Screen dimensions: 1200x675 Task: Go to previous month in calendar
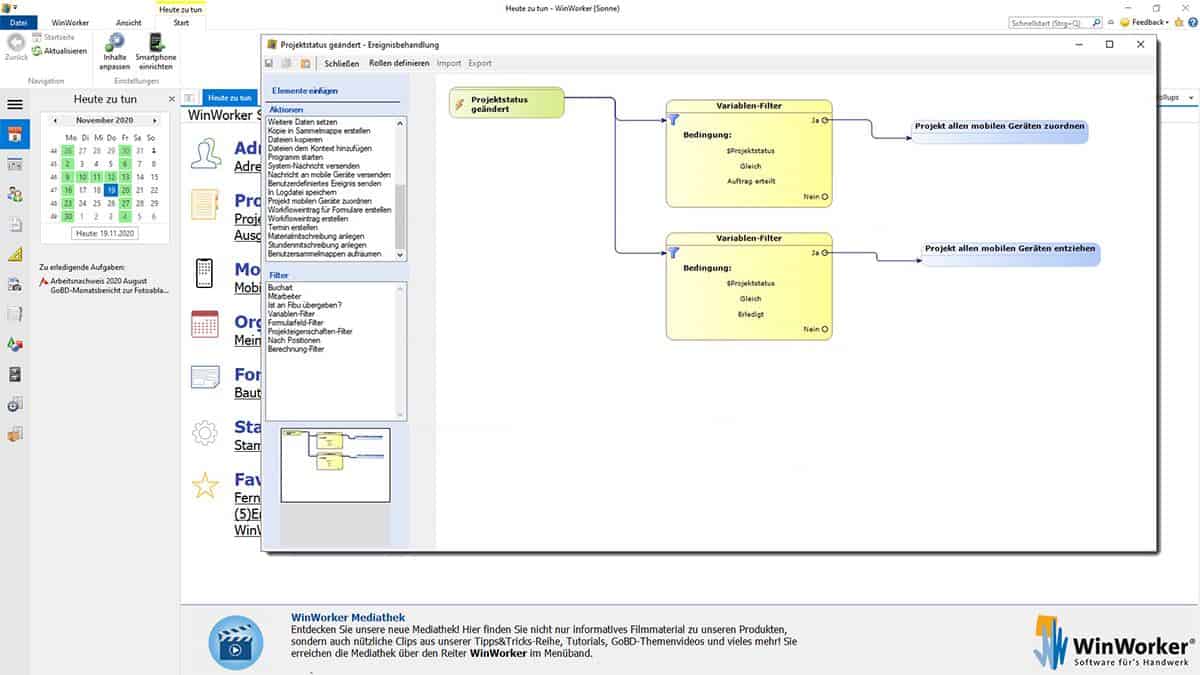point(55,120)
